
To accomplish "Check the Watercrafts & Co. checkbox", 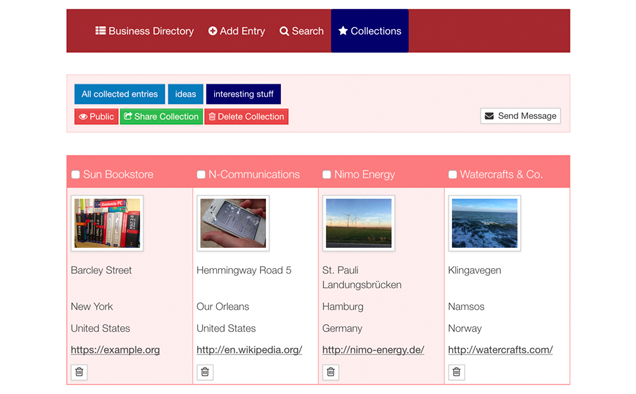I will click(453, 174).
